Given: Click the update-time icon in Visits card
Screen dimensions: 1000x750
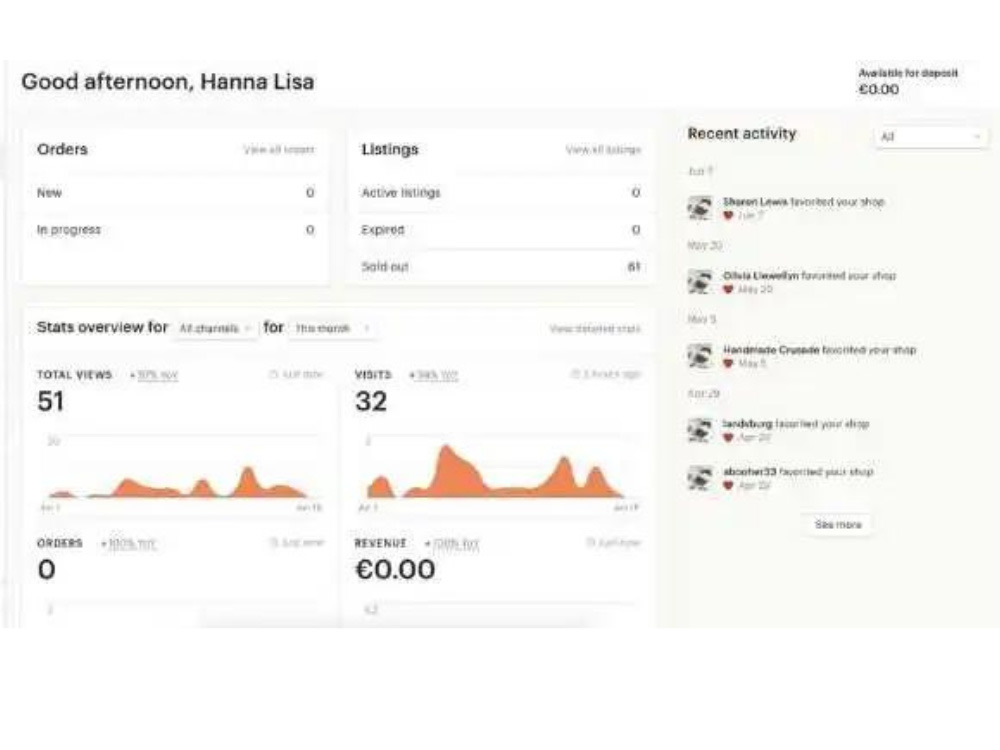Looking at the screenshot, I should [575, 374].
